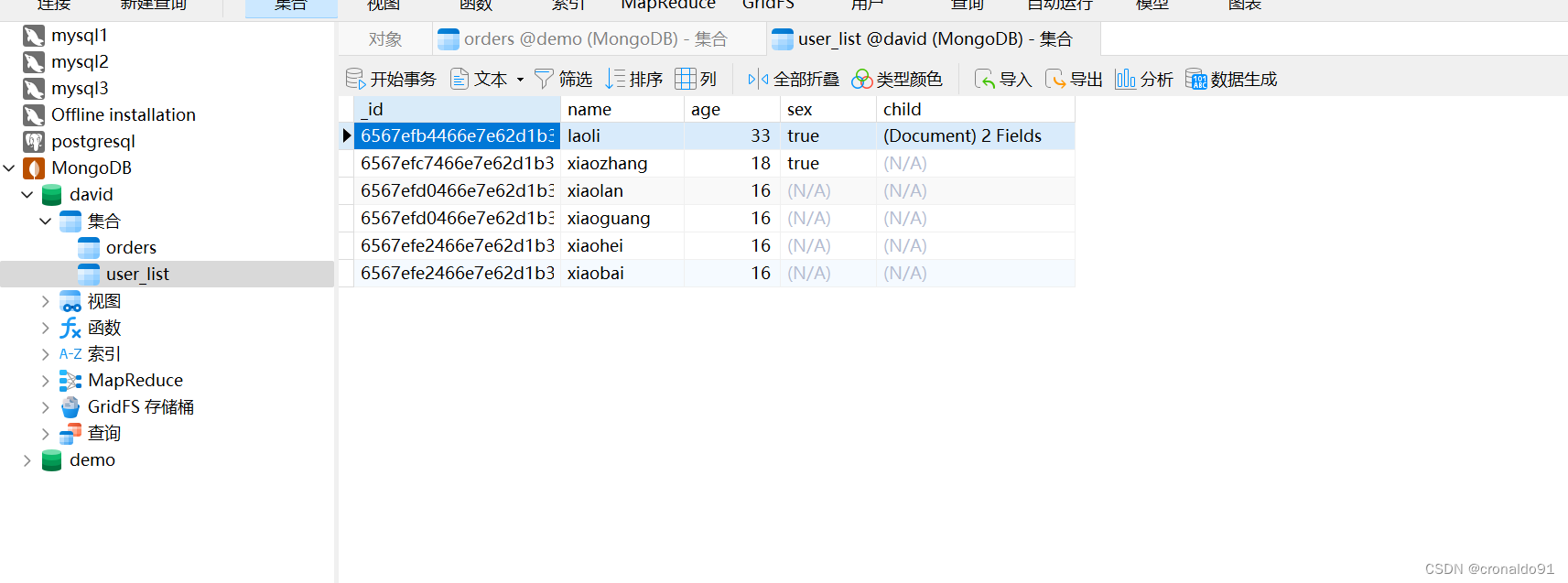This screenshot has width=1568, height=583.
Task: Click the 列 columns tool
Action: (x=696, y=80)
